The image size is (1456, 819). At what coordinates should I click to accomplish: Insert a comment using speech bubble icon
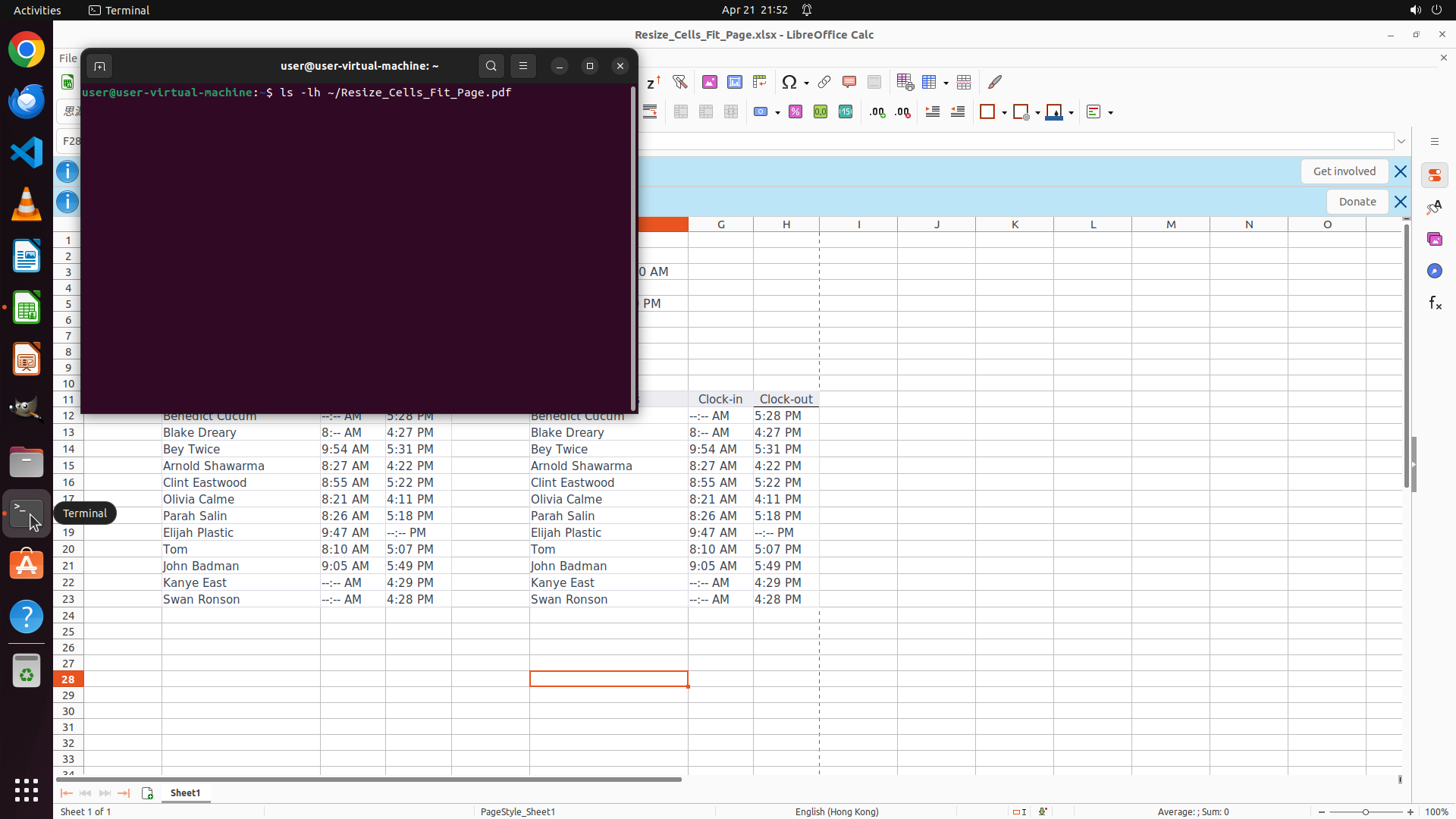pyautogui.click(x=849, y=82)
